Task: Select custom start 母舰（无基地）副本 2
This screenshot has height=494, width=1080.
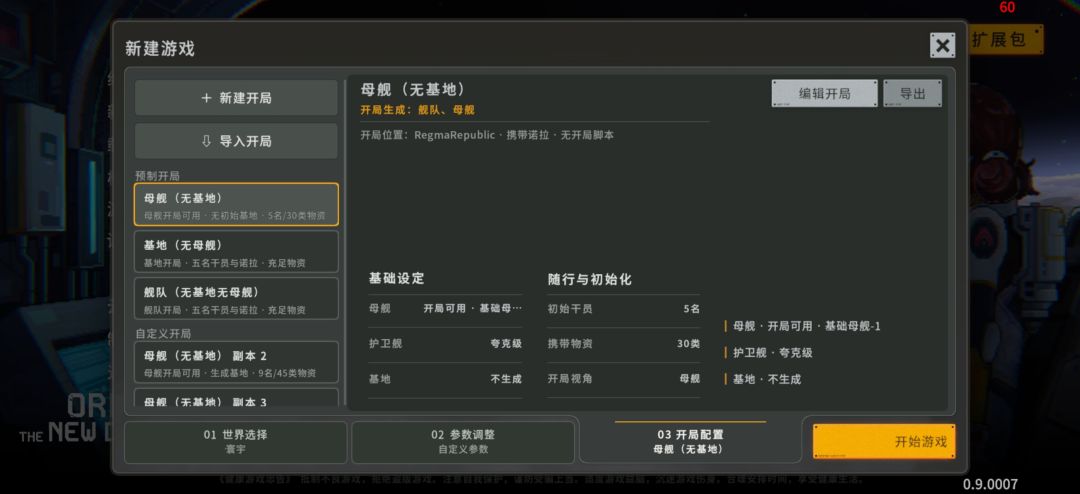Action: (x=236, y=362)
